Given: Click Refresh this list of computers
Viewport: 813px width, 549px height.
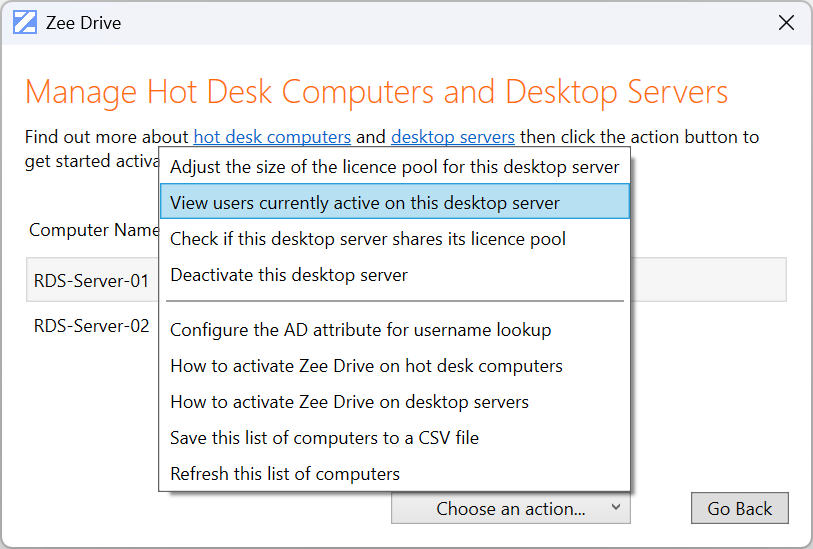Looking at the screenshot, I should [x=285, y=474].
